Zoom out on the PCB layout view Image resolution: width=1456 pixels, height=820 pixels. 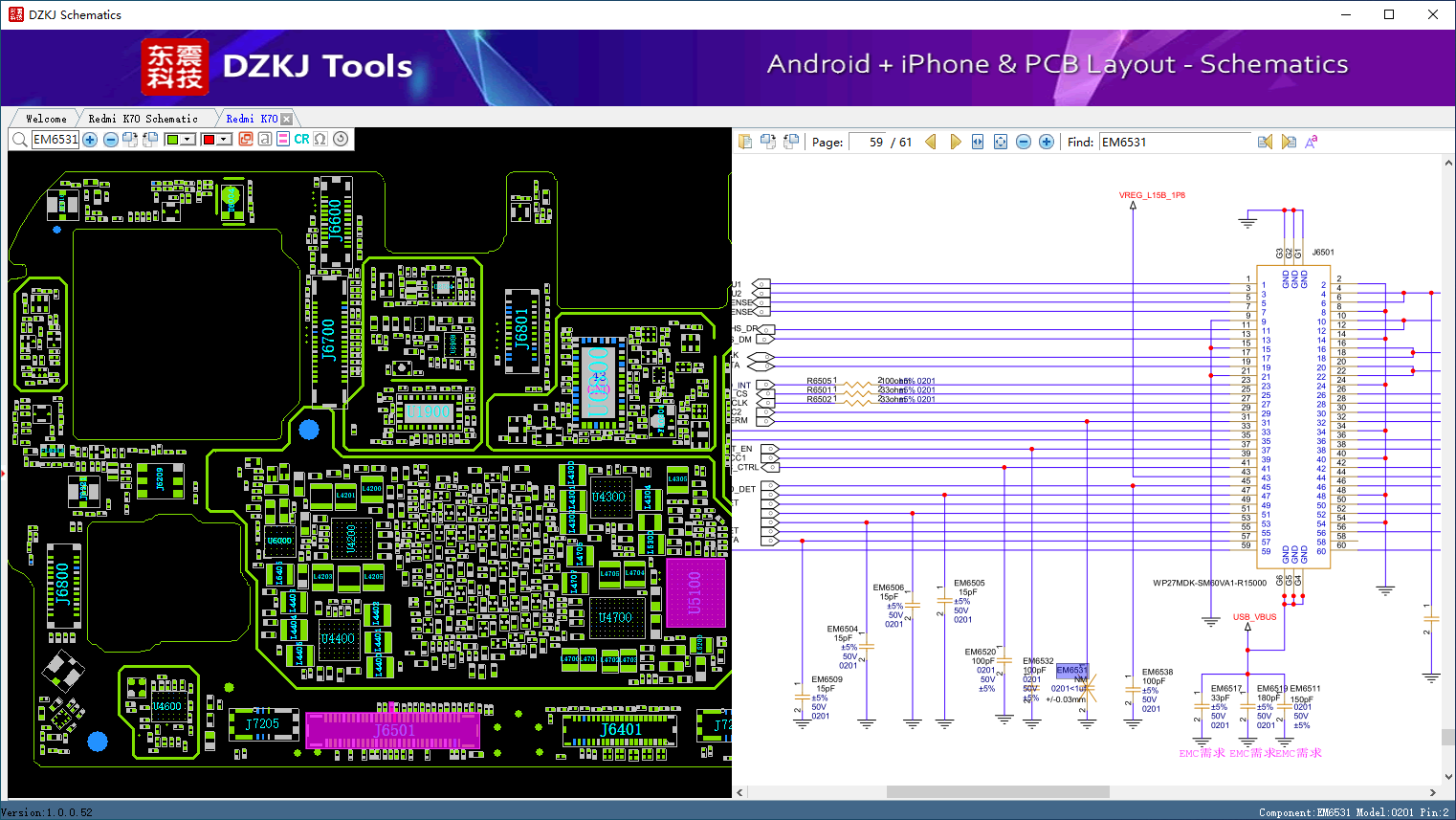tap(111, 140)
